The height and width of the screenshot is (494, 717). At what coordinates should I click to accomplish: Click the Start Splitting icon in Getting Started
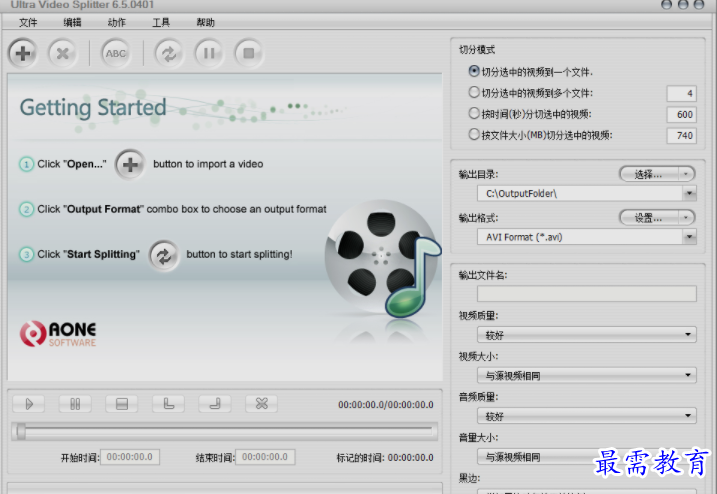[x=164, y=256]
